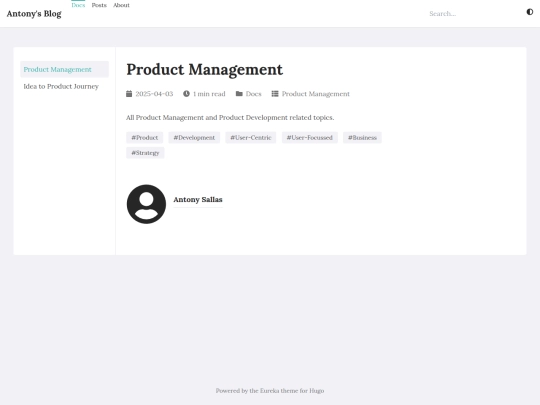
Task: Click the Product Management page heading
Action: pos(205,70)
